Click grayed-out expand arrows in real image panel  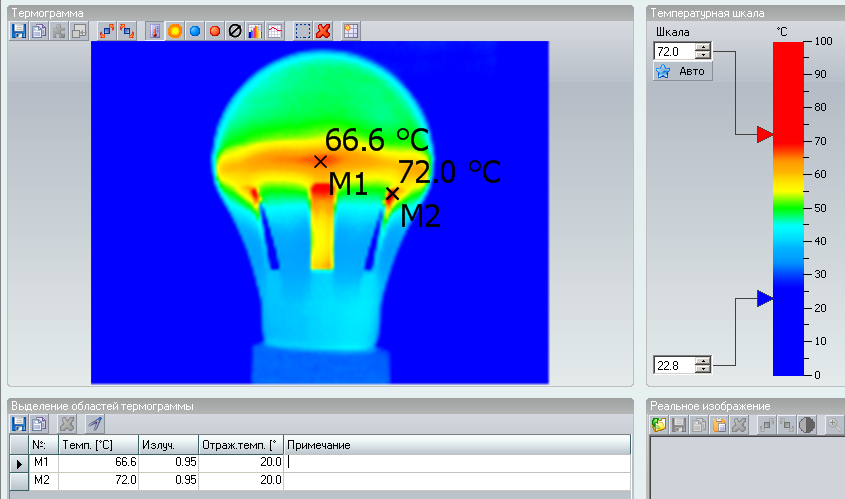[767, 425]
